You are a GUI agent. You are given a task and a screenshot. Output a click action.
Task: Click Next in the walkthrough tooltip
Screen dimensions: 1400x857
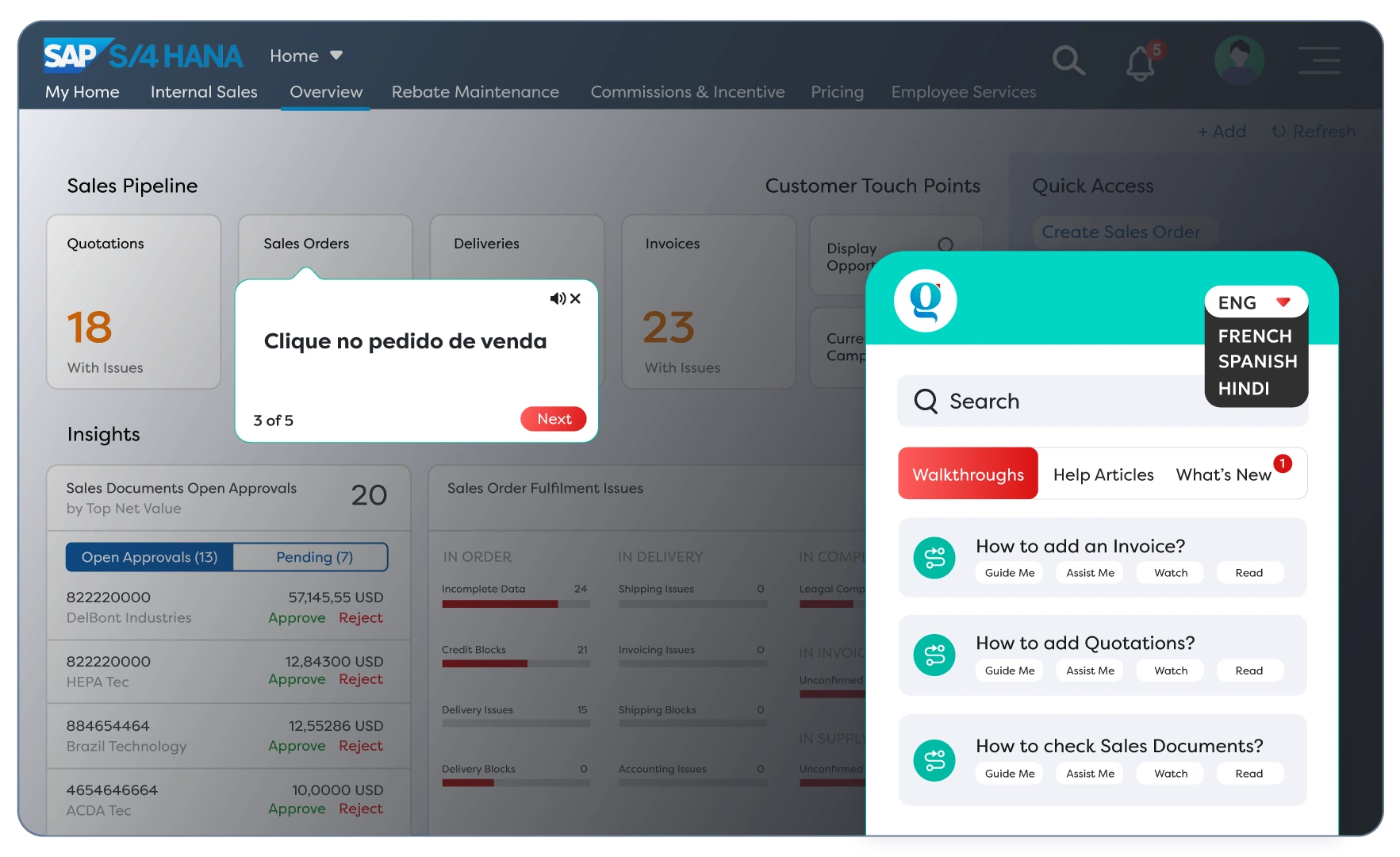tap(553, 419)
